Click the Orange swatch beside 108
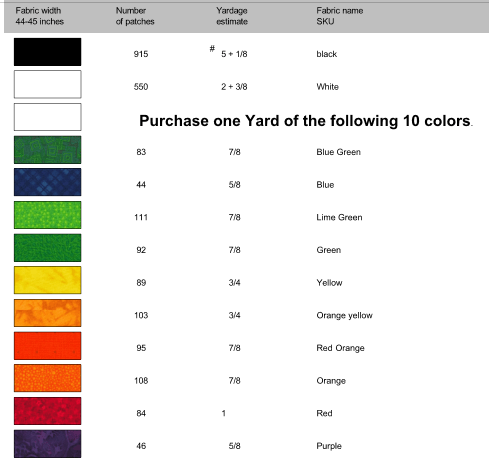Image resolution: width=489 pixels, height=464 pixels. pyautogui.click(x=47, y=378)
